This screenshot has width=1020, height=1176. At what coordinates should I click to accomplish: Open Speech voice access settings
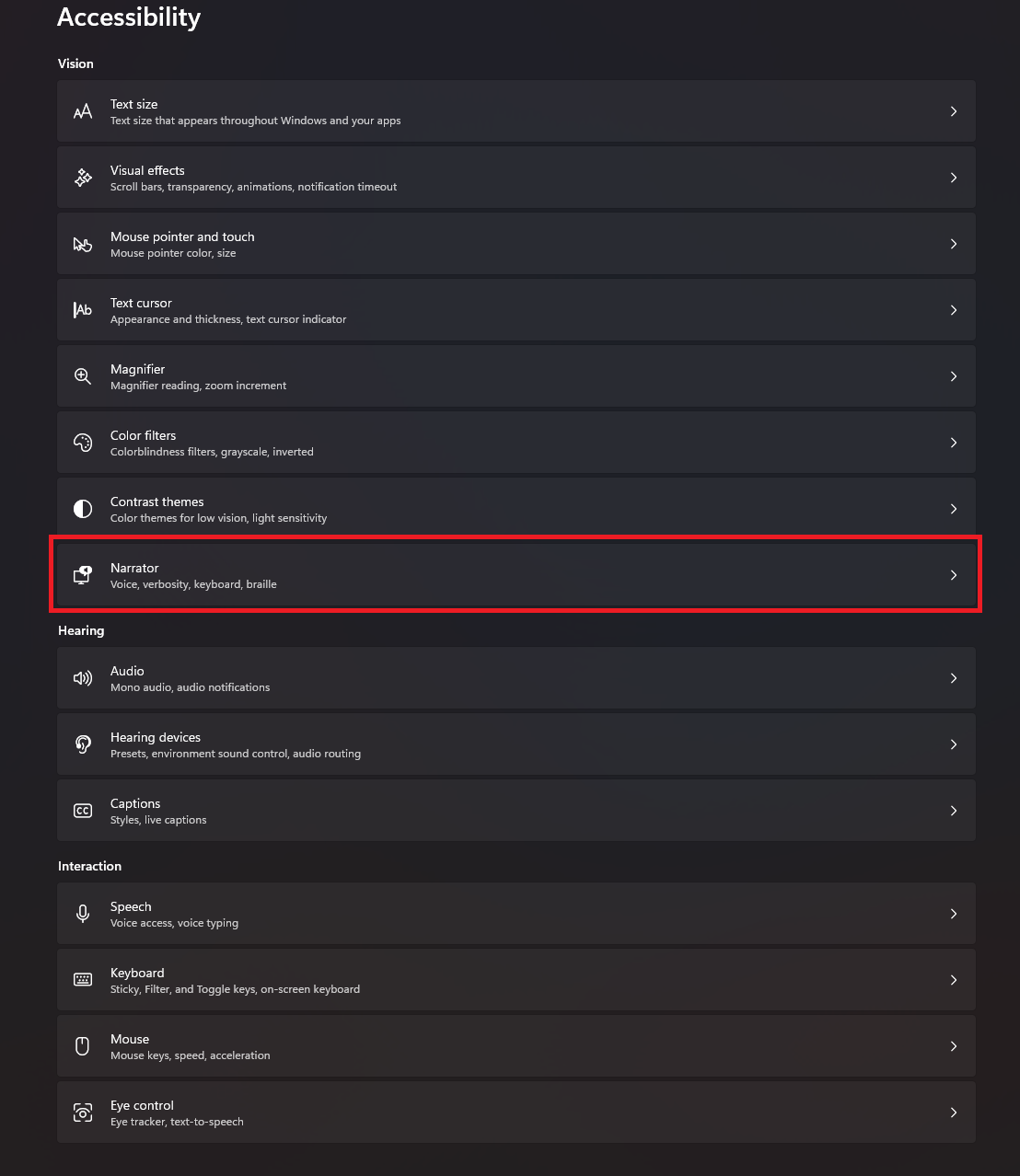click(x=516, y=914)
